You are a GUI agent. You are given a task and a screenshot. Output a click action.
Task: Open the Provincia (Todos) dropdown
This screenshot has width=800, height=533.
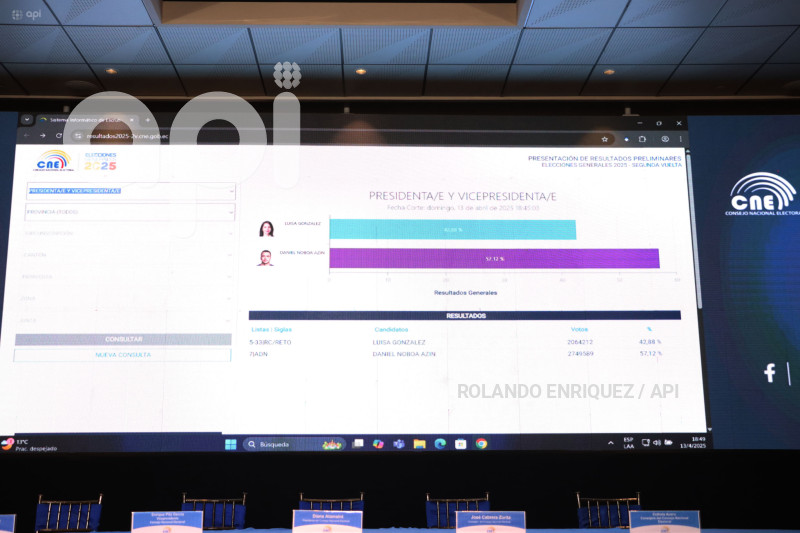coord(130,212)
